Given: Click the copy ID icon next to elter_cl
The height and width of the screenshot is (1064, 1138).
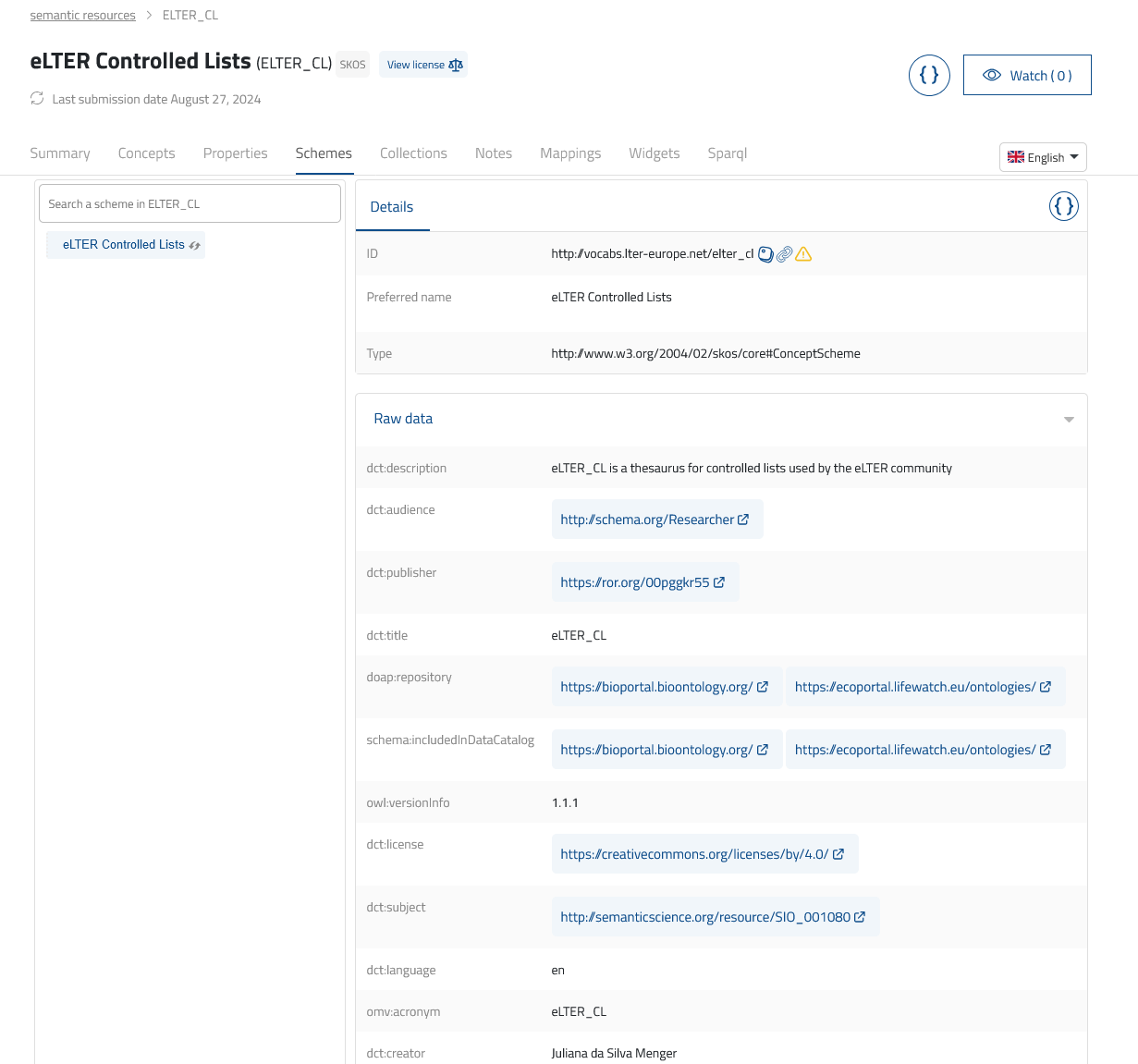Looking at the screenshot, I should (x=765, y=254).
